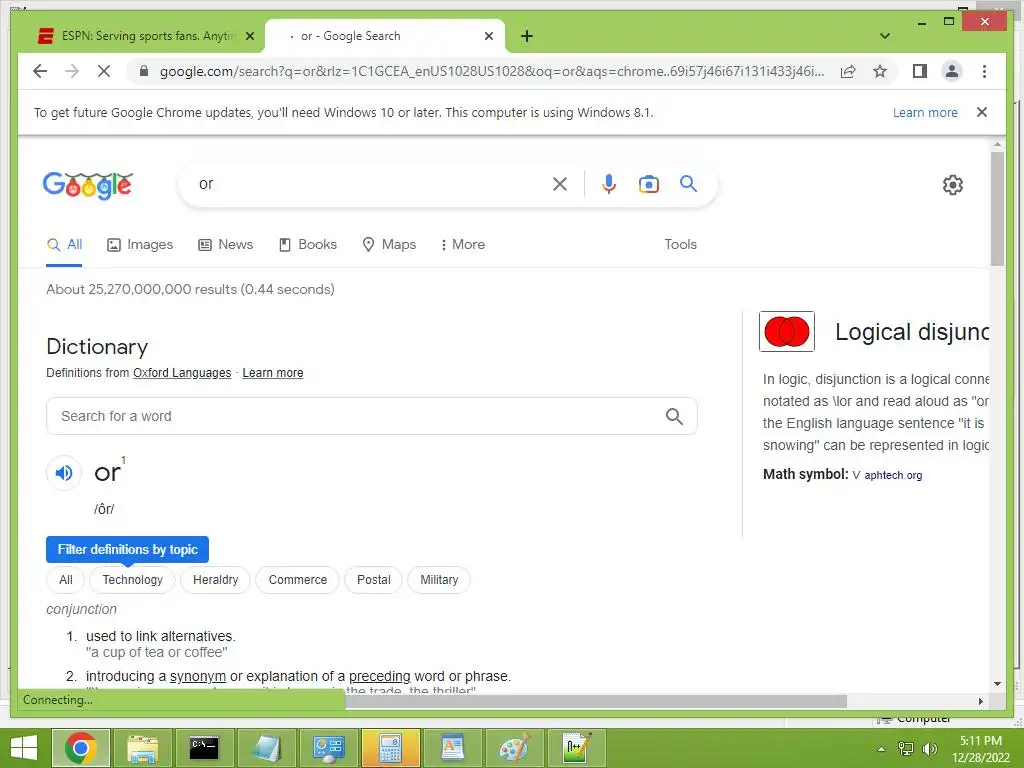Open the Chrome profile avatar
Viewport: 1024px width, 768px height.
[952, 71]
